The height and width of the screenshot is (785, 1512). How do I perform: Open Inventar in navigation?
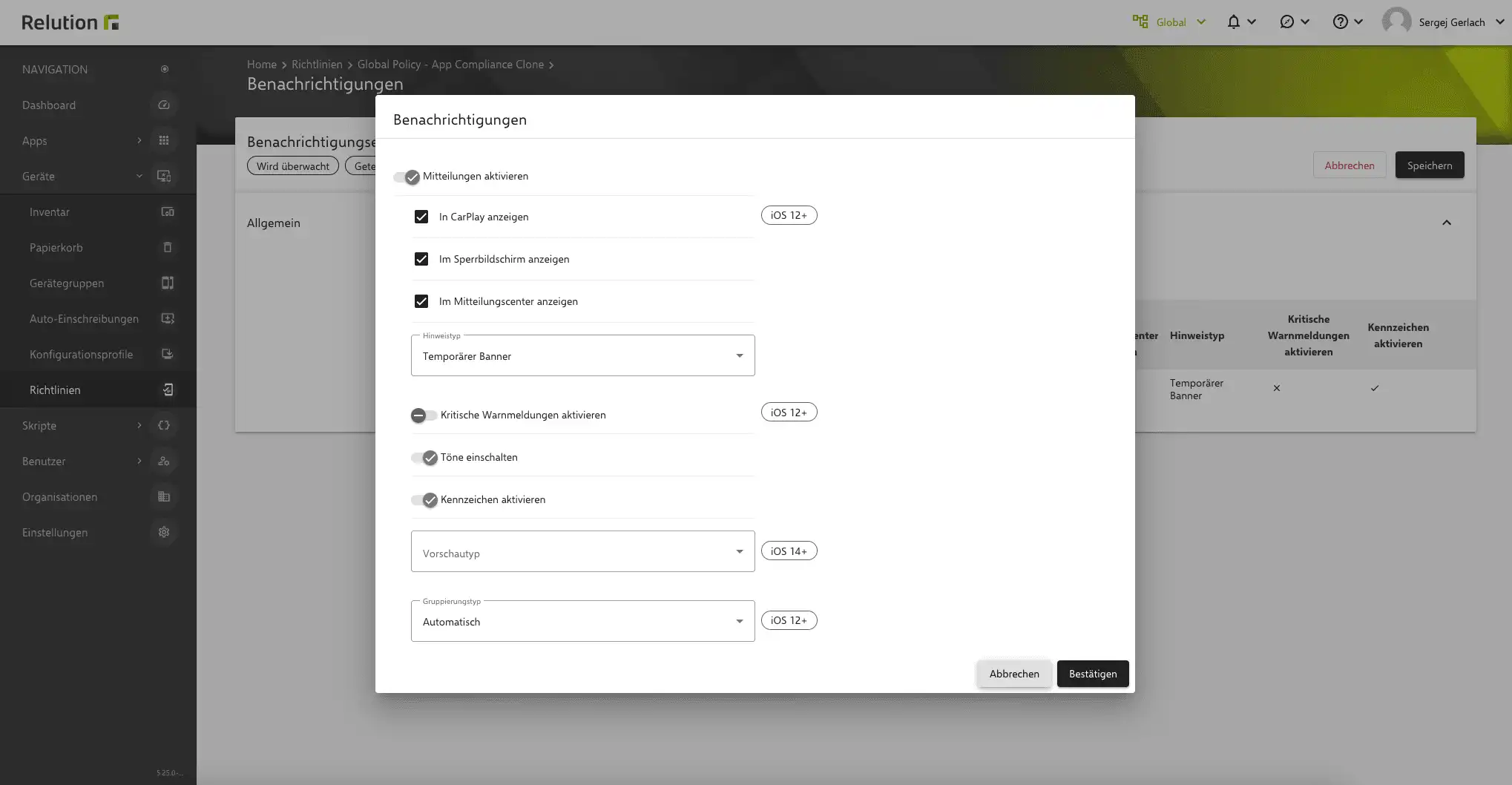tap(50, 212)
